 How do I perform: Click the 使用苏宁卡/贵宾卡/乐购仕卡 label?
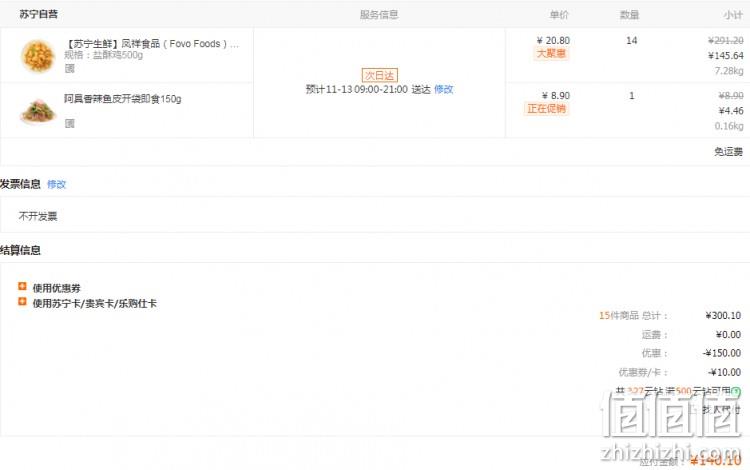pos(94,303)
